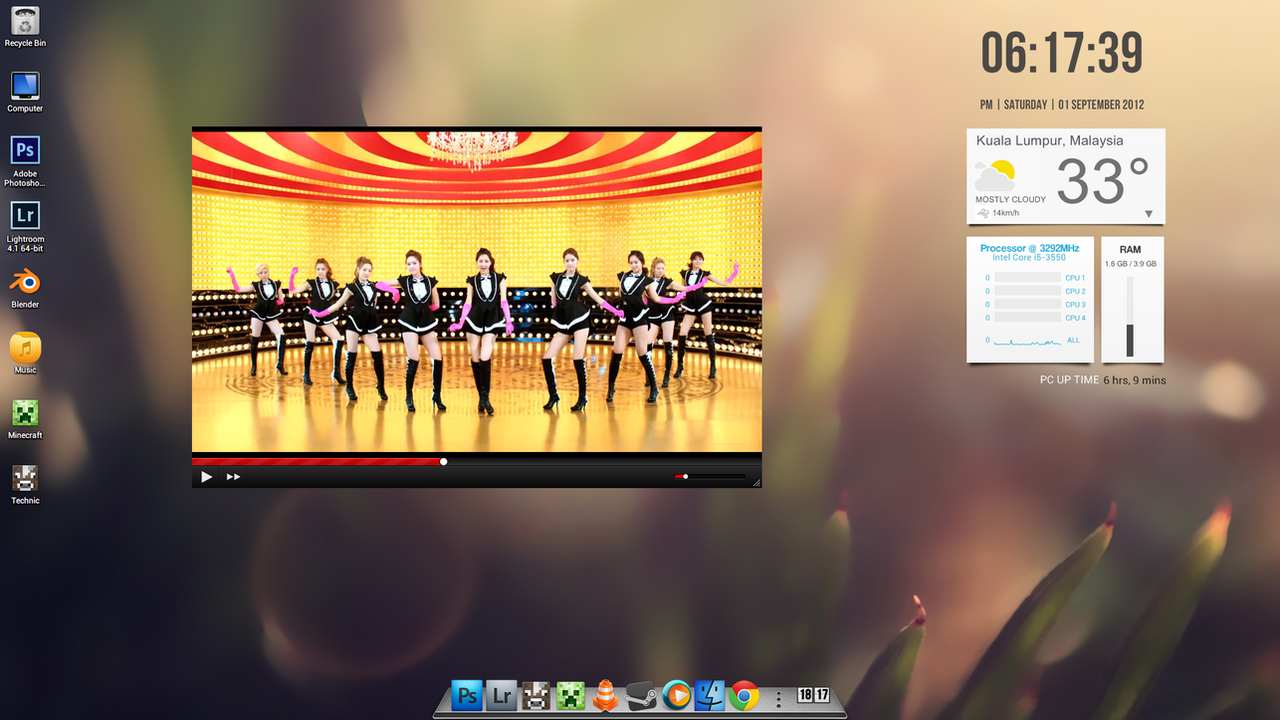Open the Computer desktop icon

point(25,92)
